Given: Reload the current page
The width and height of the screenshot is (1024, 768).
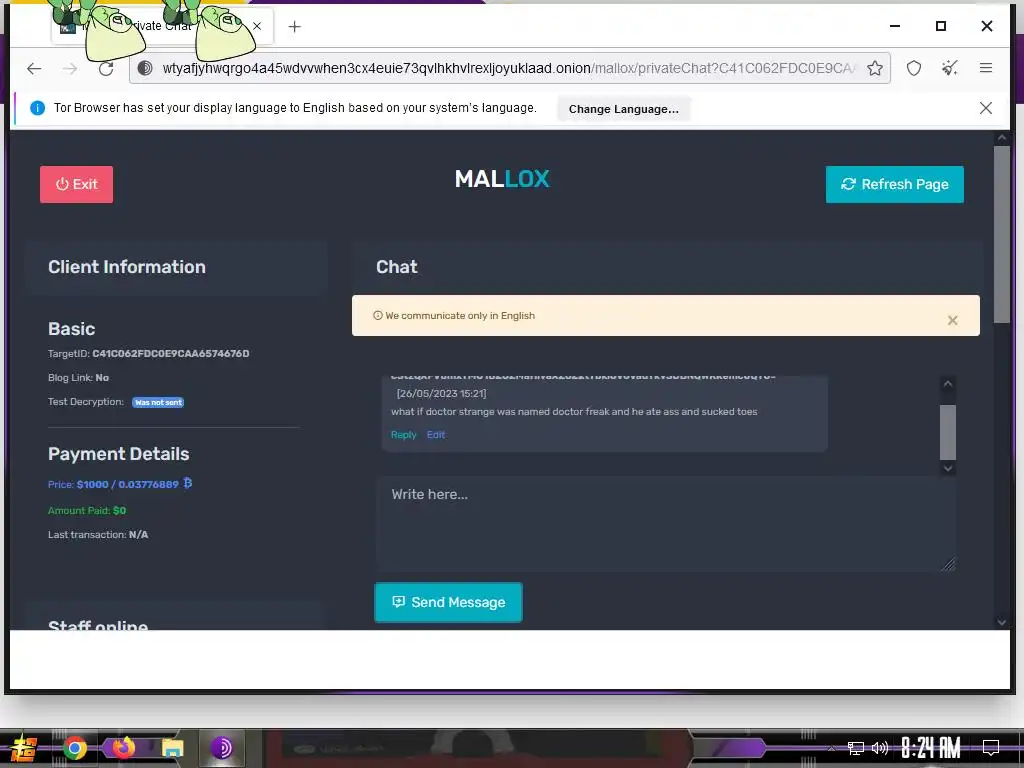Looking at the screenshot, I should pos(106,68).
